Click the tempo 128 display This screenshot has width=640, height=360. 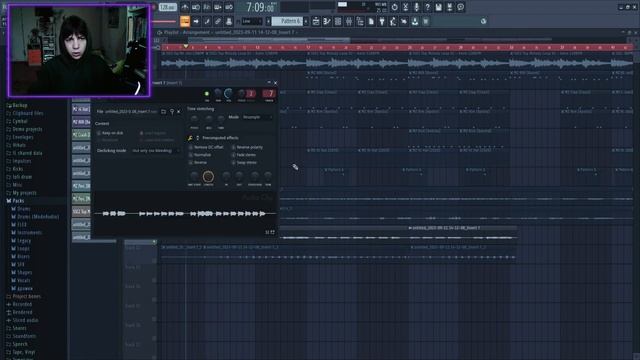click(167, 7)
